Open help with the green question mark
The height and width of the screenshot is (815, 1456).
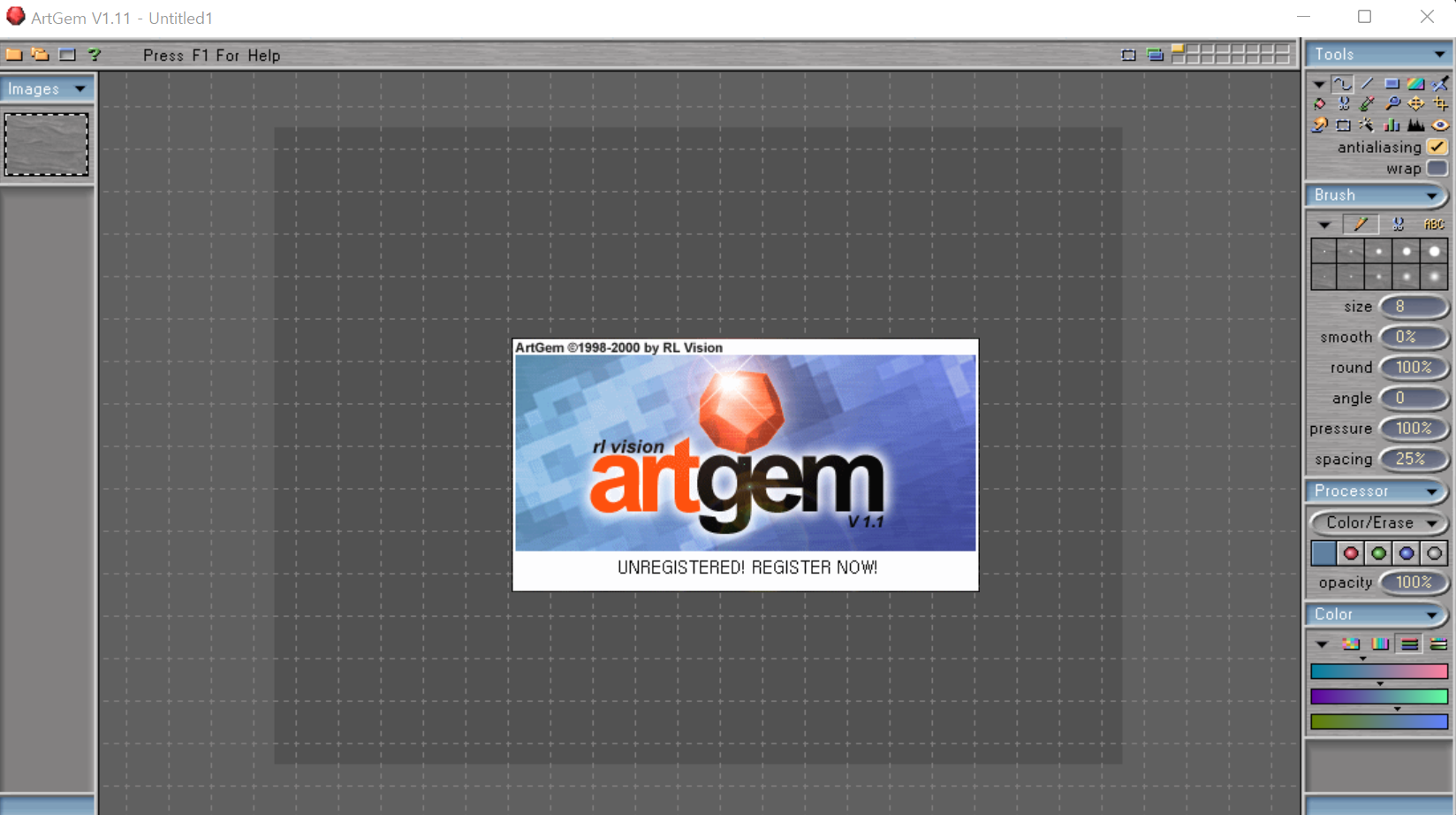coord(94,55)
